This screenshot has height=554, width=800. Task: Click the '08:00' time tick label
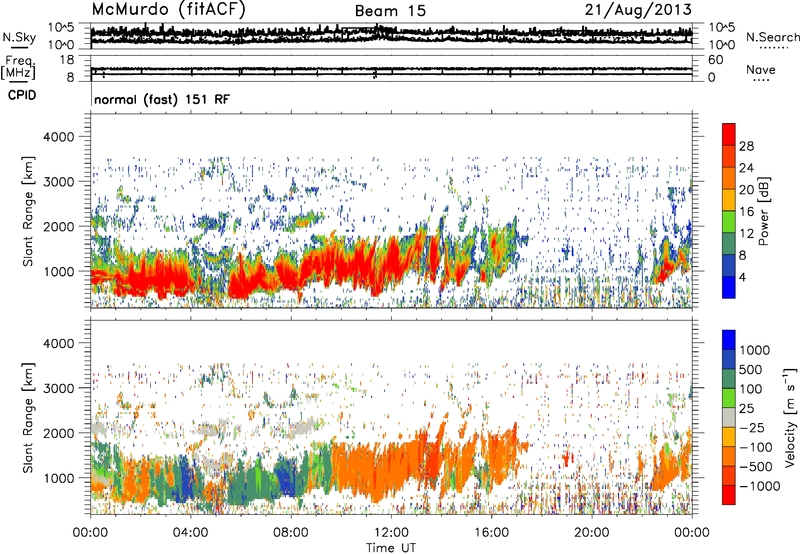(x=291, y=533)
